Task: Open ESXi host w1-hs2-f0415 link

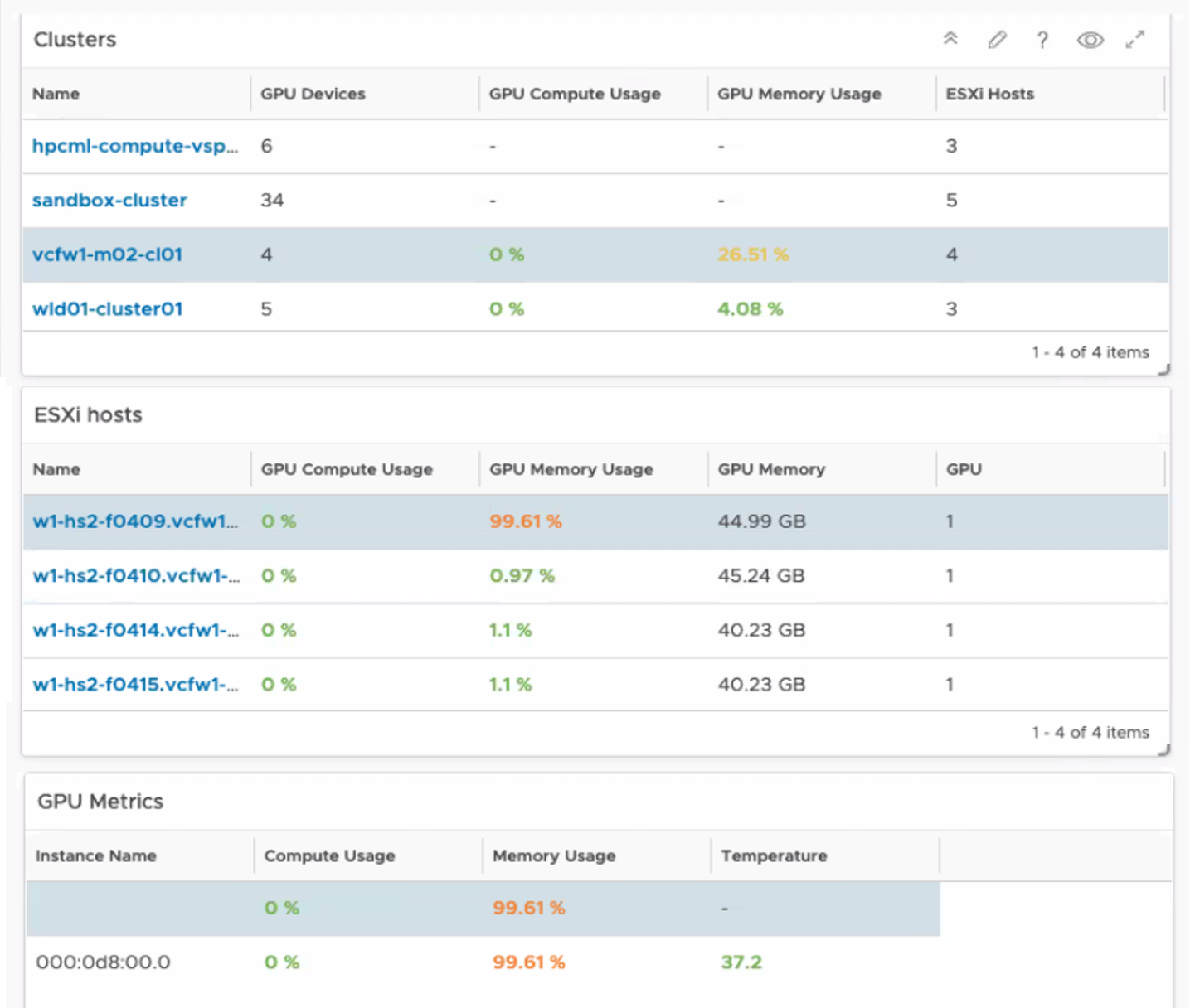Action: [x=135, y=685]
